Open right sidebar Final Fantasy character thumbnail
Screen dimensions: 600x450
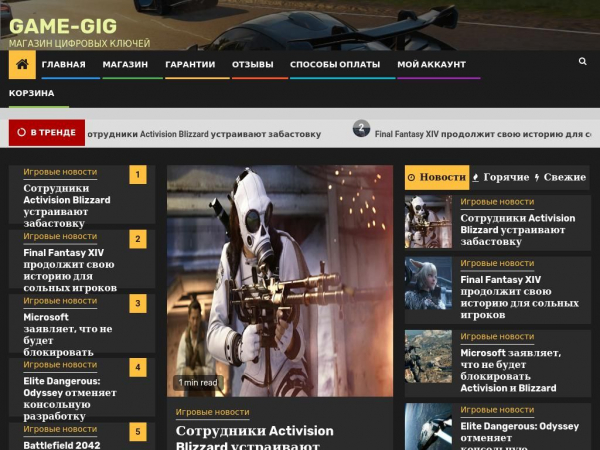pos(428,283)
